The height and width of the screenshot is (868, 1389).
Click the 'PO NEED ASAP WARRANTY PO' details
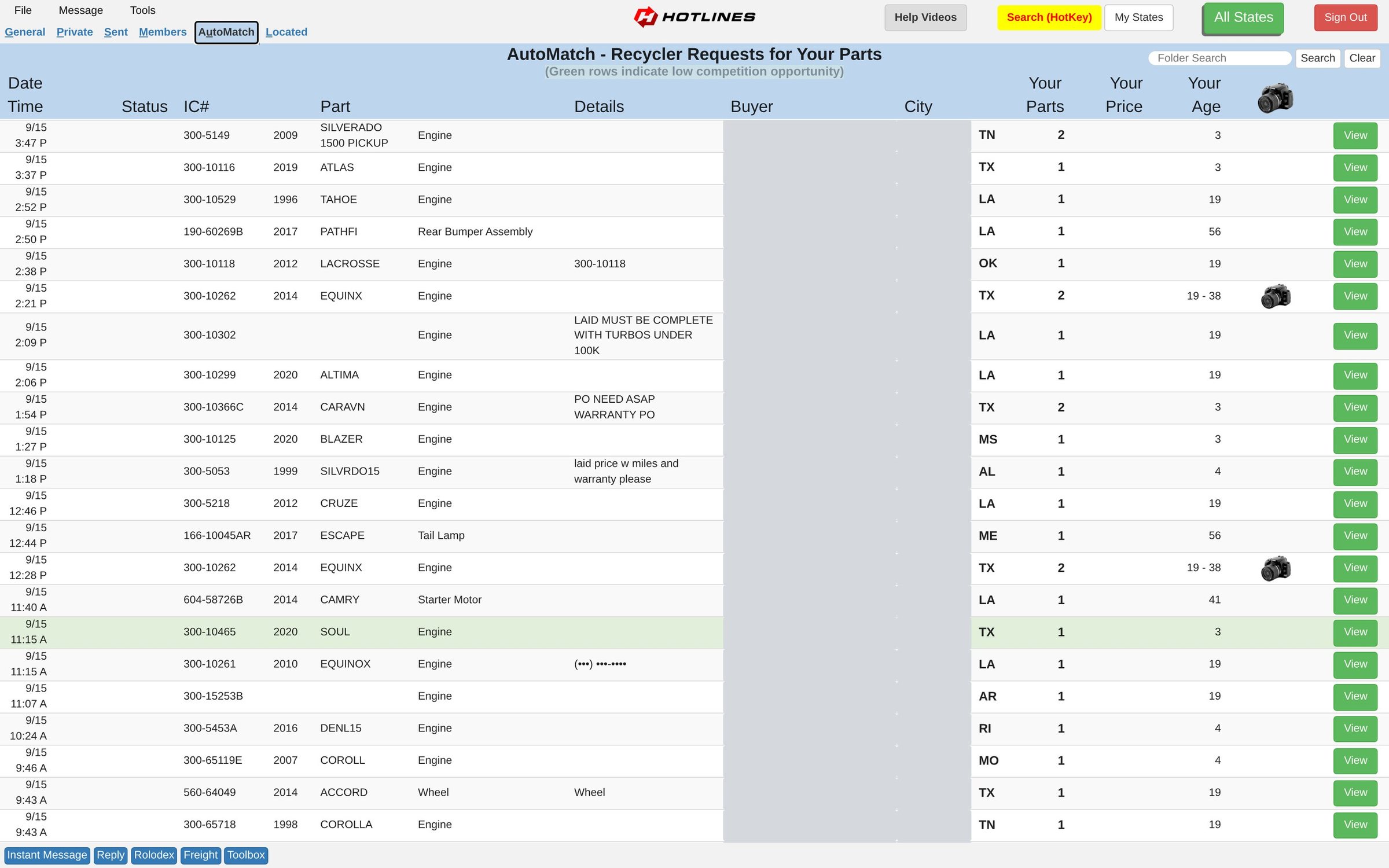coord(614,407)
